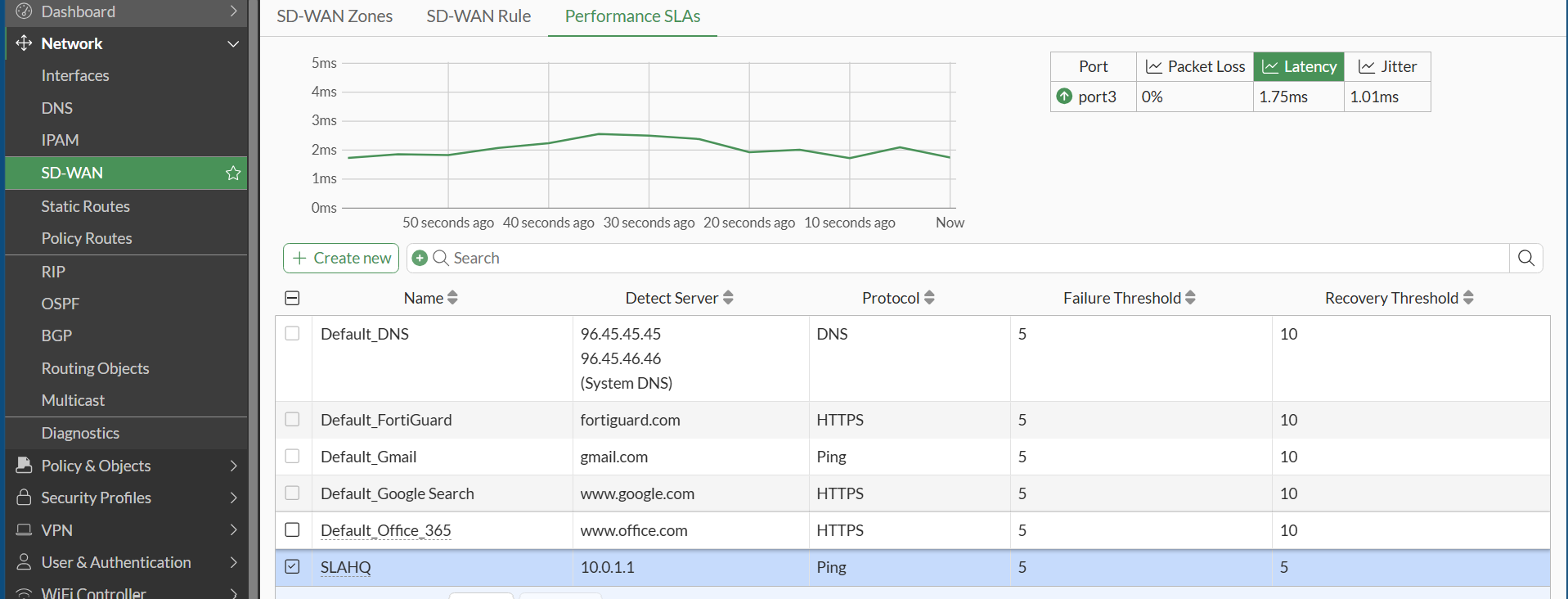The width and height of the screenshot is (1568, 599).
Task: Show Packet Loss graph column
Action: (1195, 67)
